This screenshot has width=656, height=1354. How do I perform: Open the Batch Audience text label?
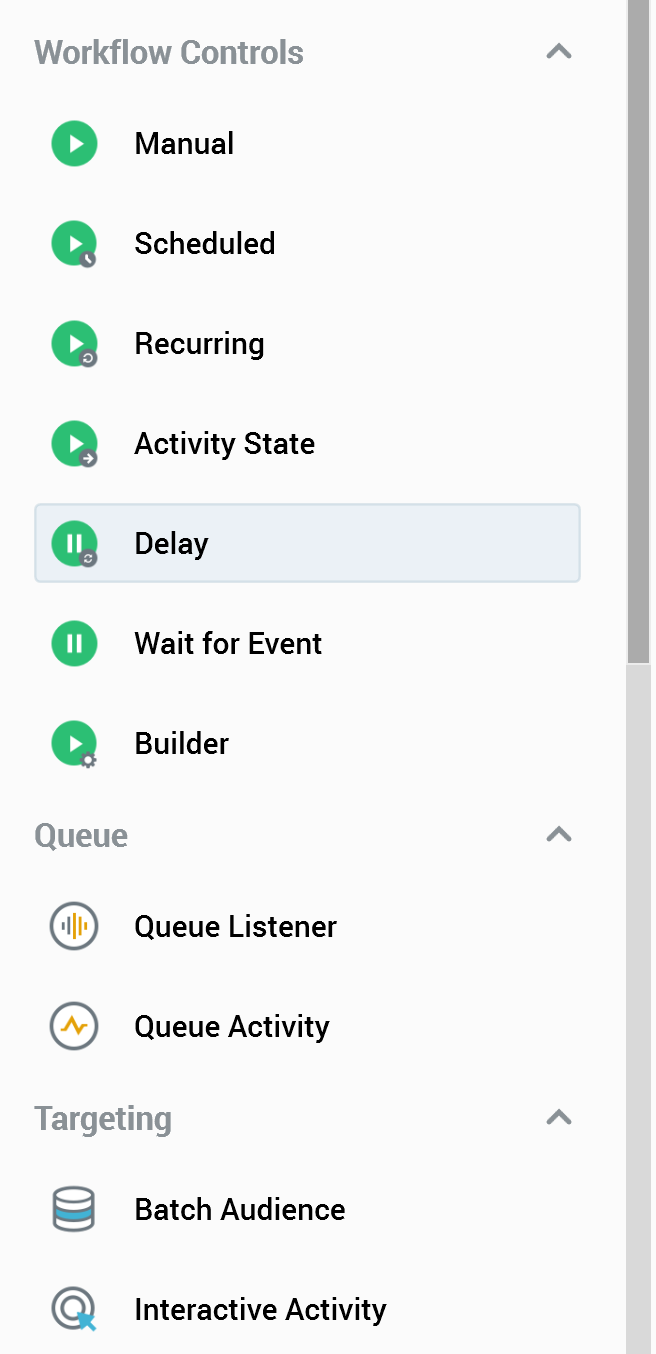pyautogui.click(x=240, y=1209)
